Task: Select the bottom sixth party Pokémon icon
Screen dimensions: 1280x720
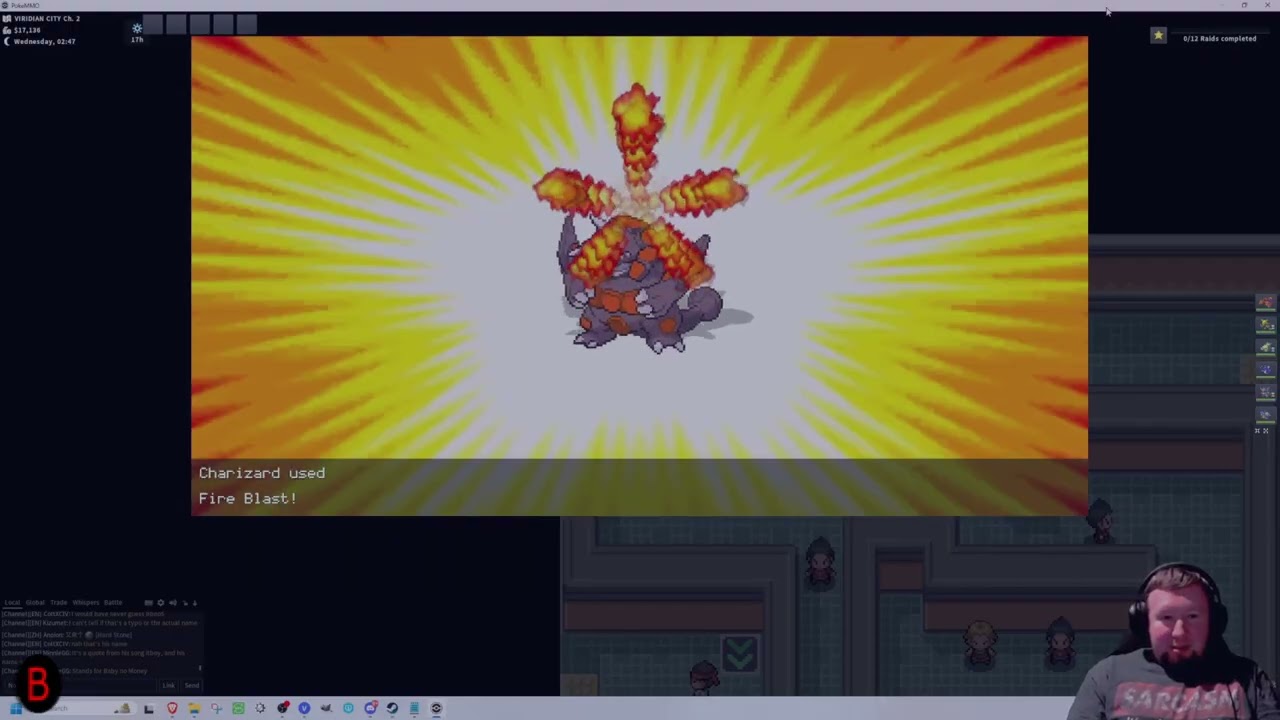Action: point(1266,415)
